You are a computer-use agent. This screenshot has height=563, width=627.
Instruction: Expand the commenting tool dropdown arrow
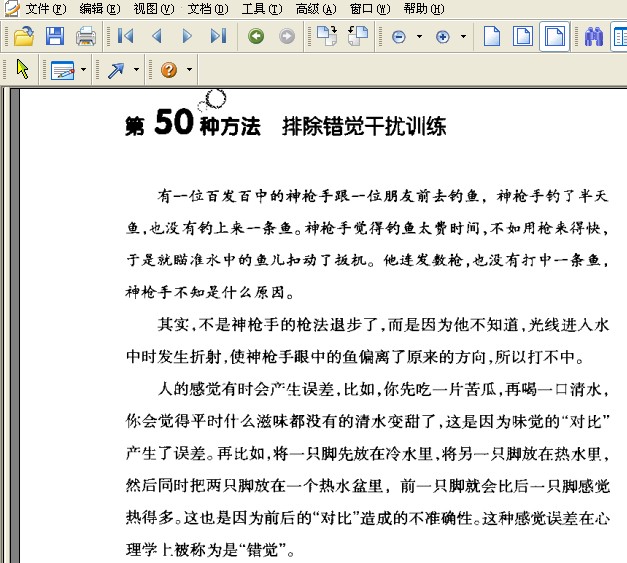tap(83, 69)
